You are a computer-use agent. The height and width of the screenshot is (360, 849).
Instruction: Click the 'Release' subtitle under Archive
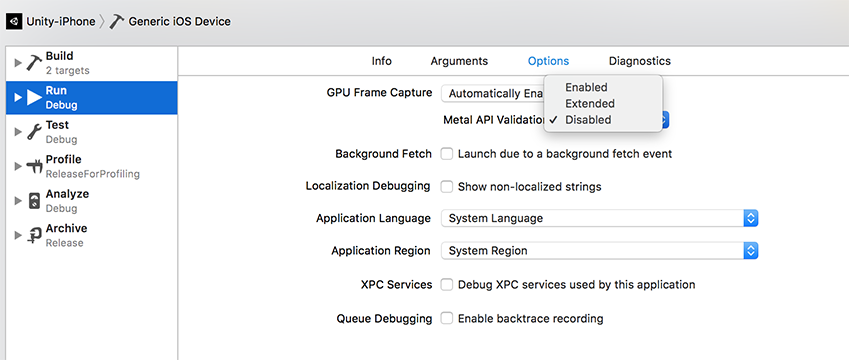(64, 243)
